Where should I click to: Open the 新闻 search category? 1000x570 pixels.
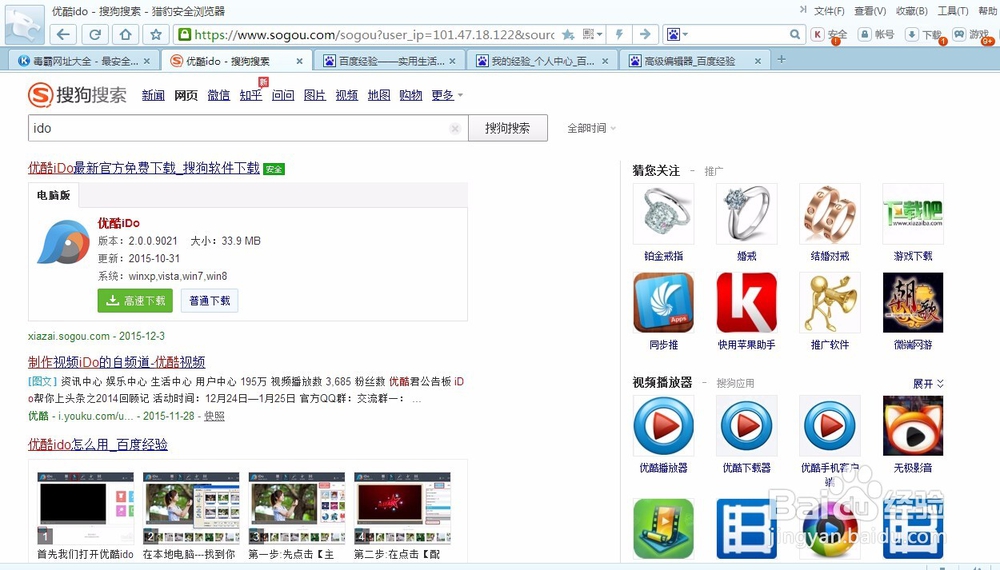point(153,95)
